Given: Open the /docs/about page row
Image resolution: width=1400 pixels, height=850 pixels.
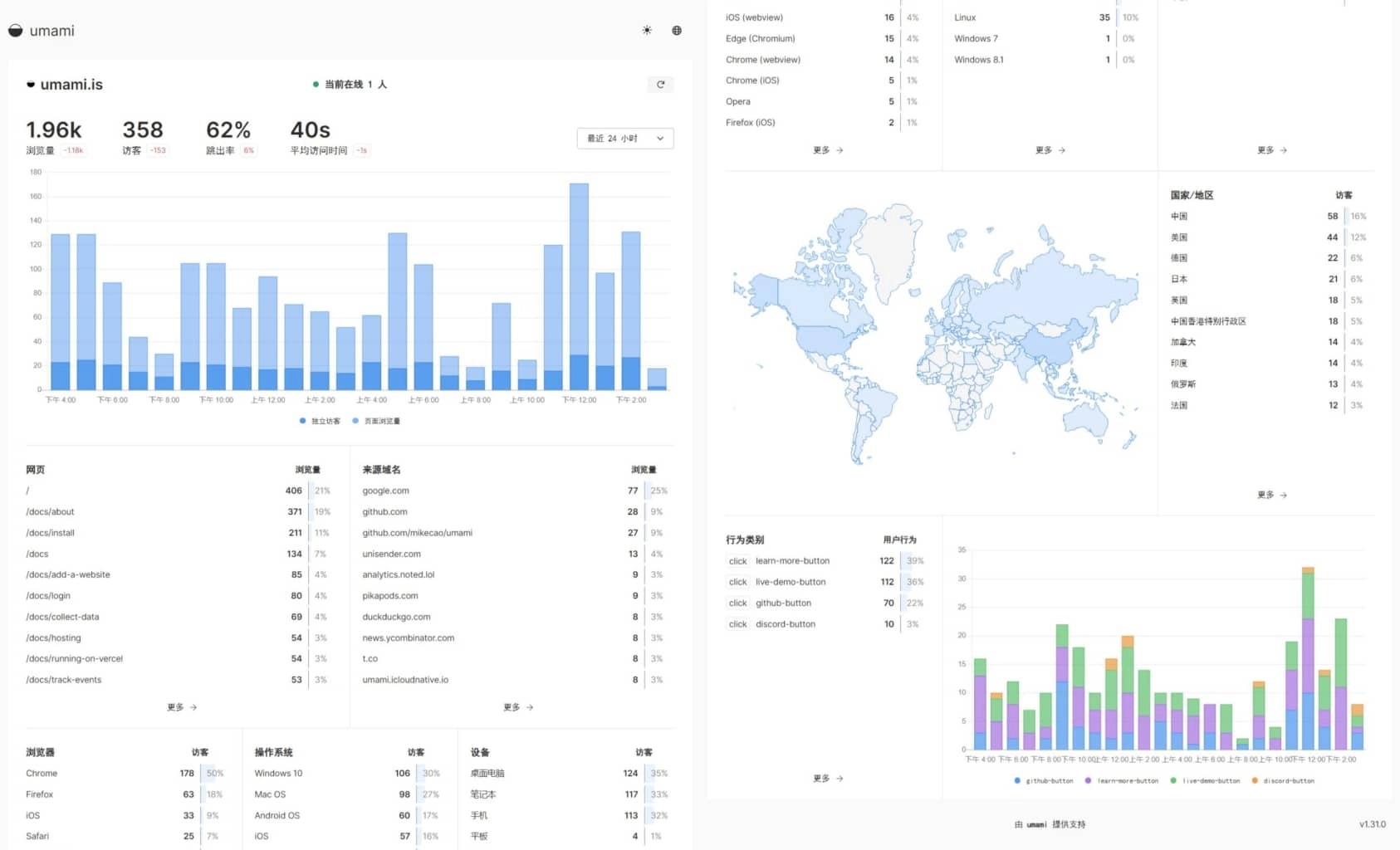Looking at the screenshot, I should click(x=179, y=512).
